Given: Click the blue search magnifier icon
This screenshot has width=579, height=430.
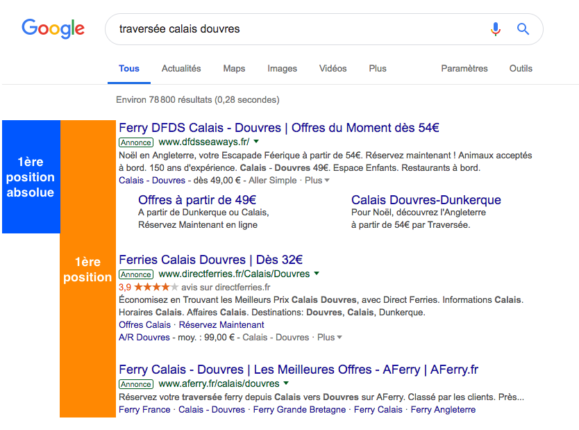Looking at the screenshot, I should pyautogui.click(x=523, y=29).
